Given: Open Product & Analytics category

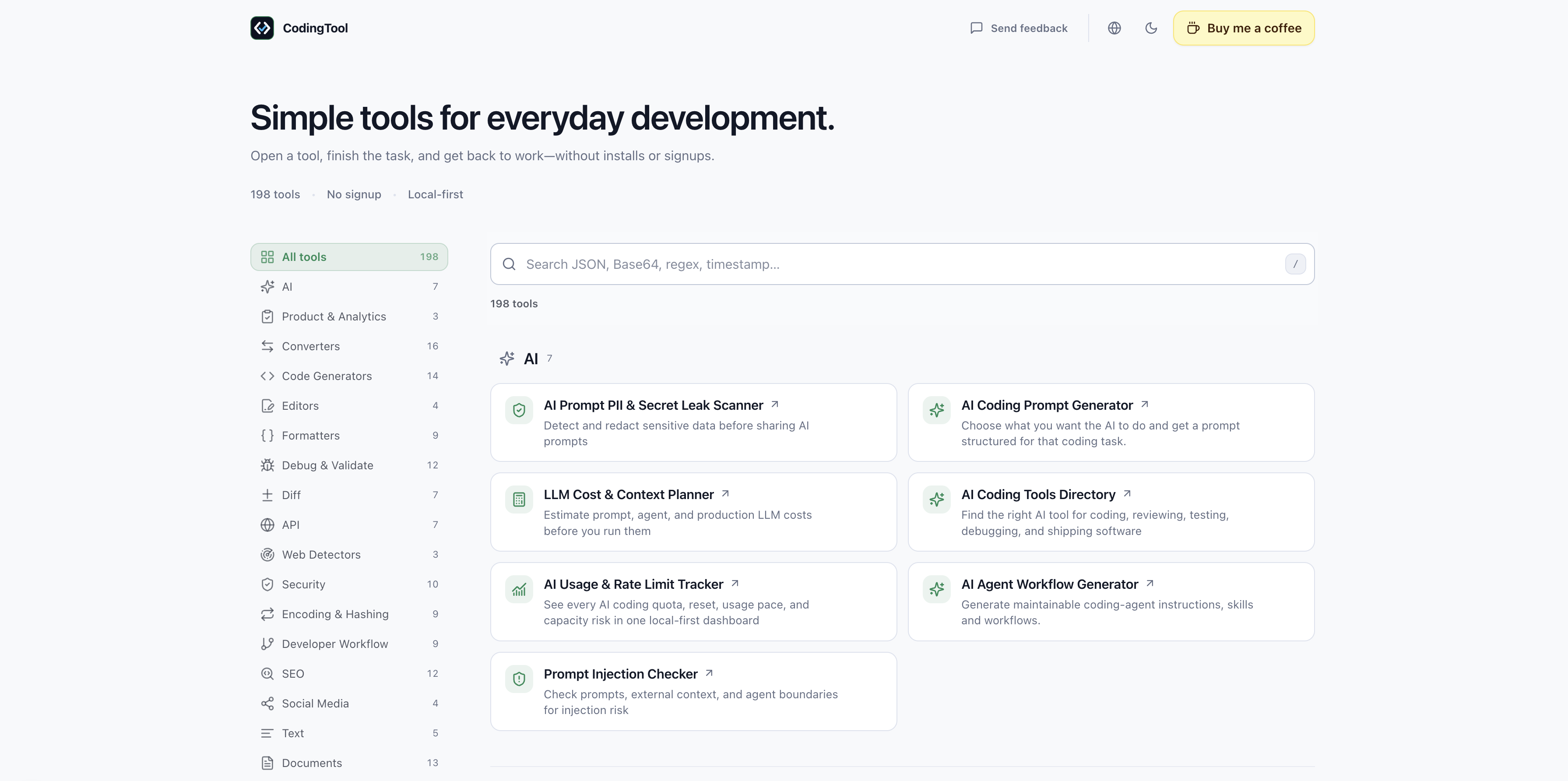Looking at the screenshot, I should (x=349, y=317).
